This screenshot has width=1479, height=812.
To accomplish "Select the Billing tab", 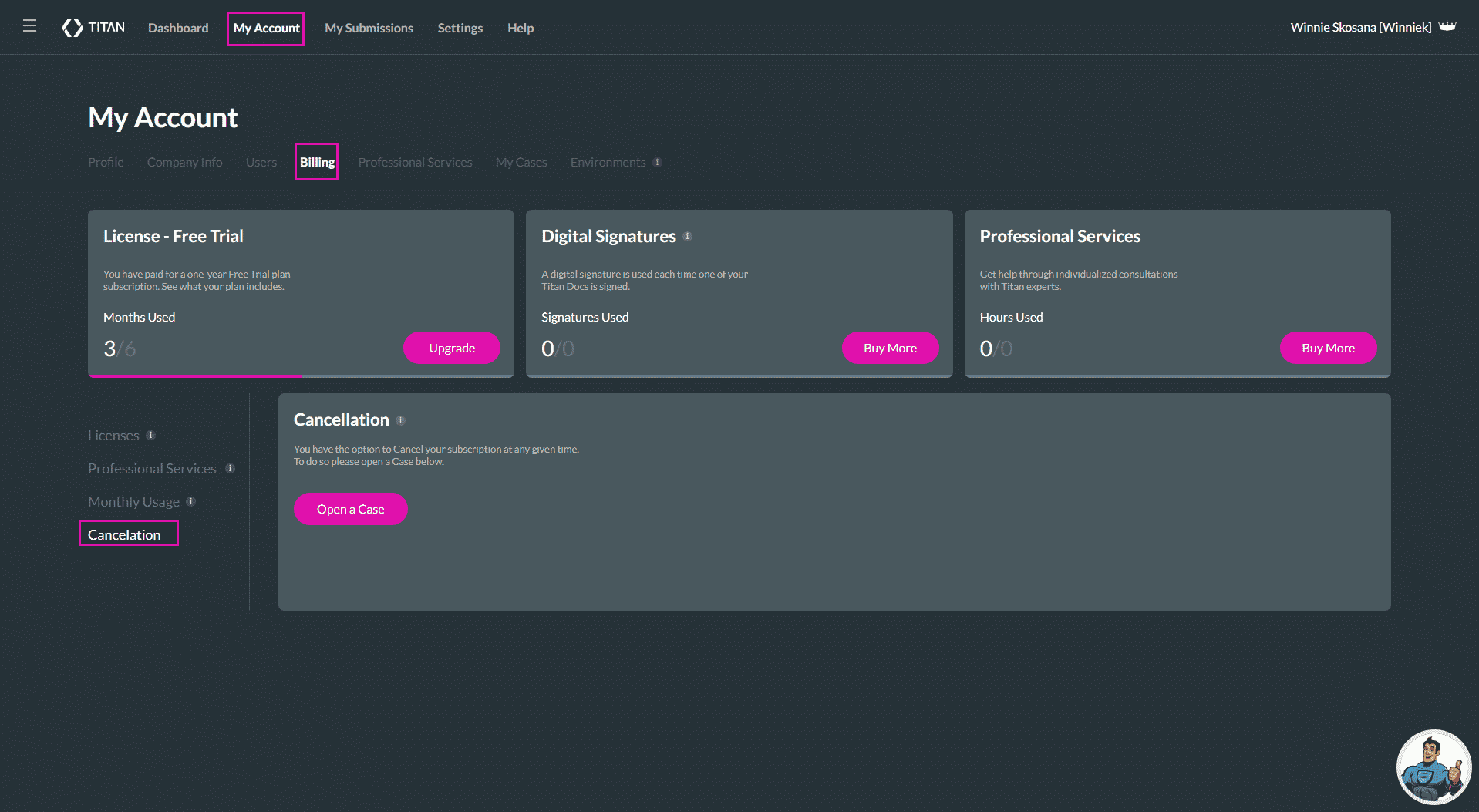I will 317,162.
